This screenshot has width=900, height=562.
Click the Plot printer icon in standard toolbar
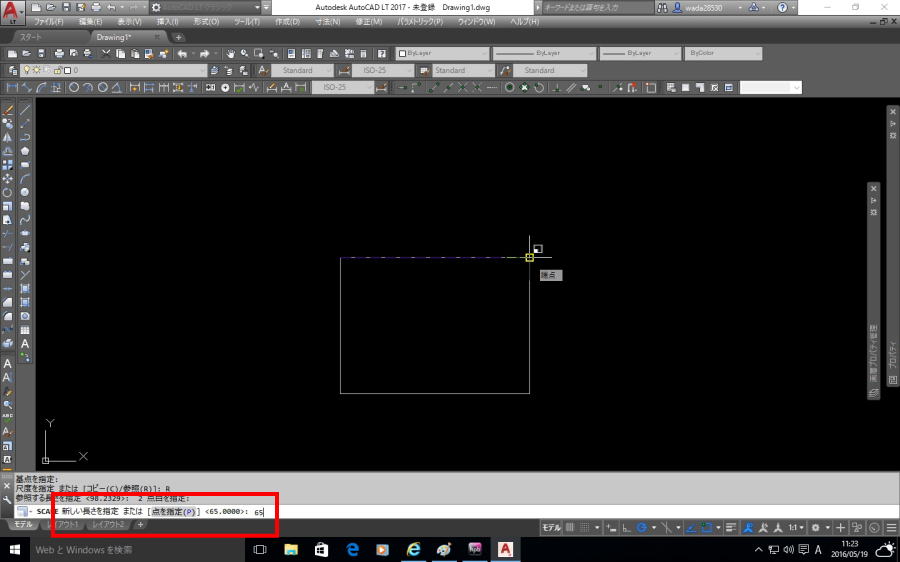tap(59, 53)
